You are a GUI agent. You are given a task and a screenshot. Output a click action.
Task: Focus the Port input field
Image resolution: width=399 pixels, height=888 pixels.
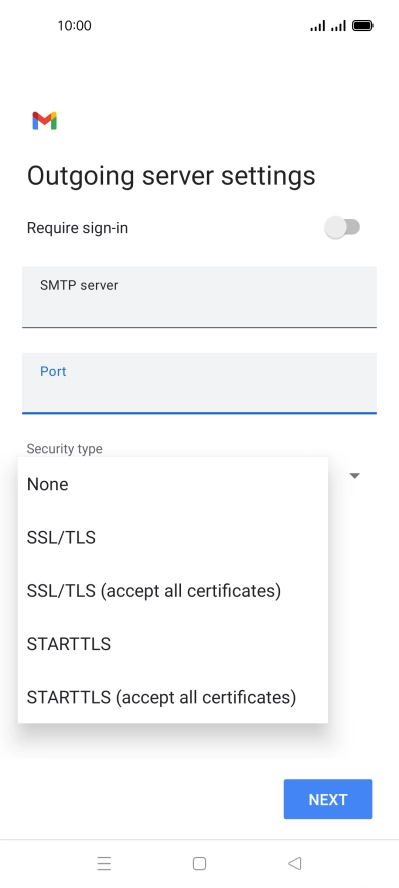tap(199, 383)
